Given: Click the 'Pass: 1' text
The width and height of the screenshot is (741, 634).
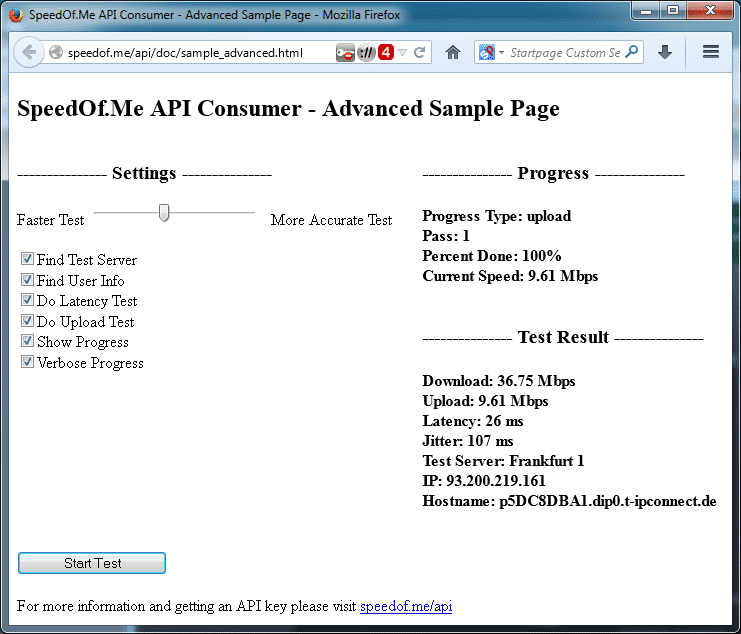Looking at the screenshot, I should [446, 236].
